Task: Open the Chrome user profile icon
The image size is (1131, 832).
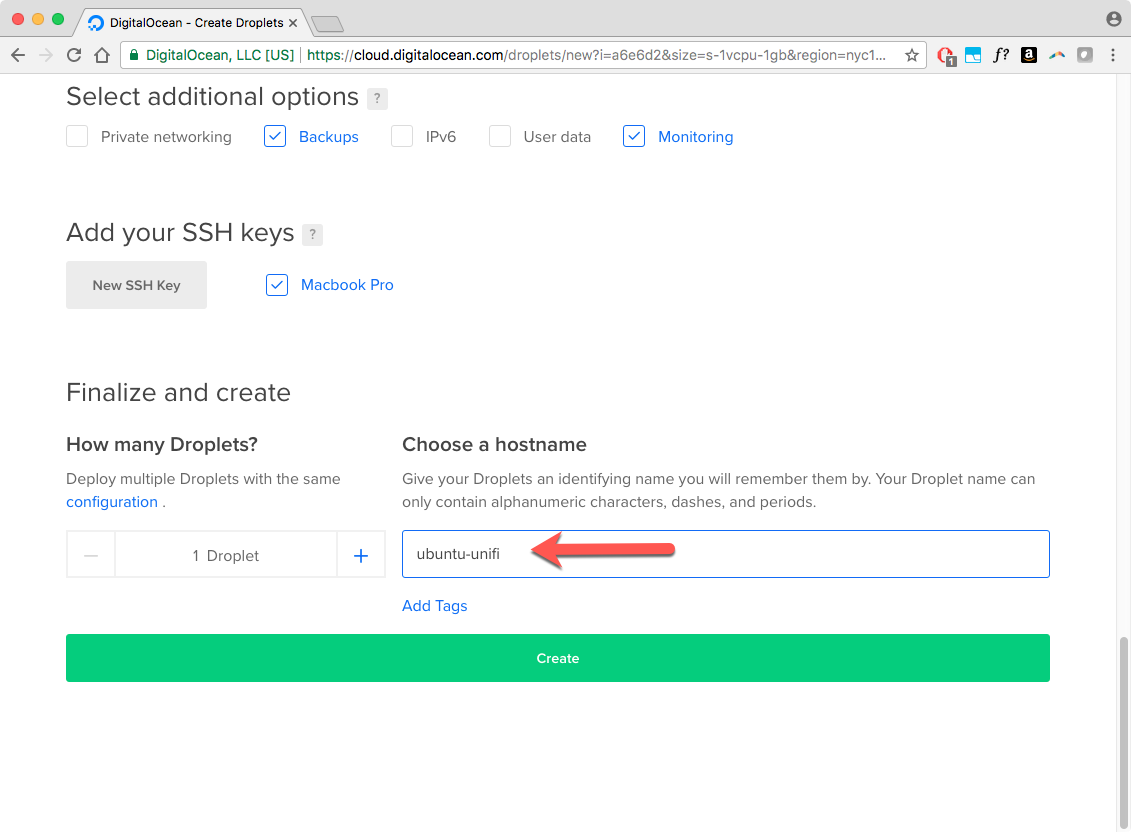Action: pyautogui.click(x=1114, y=19)
